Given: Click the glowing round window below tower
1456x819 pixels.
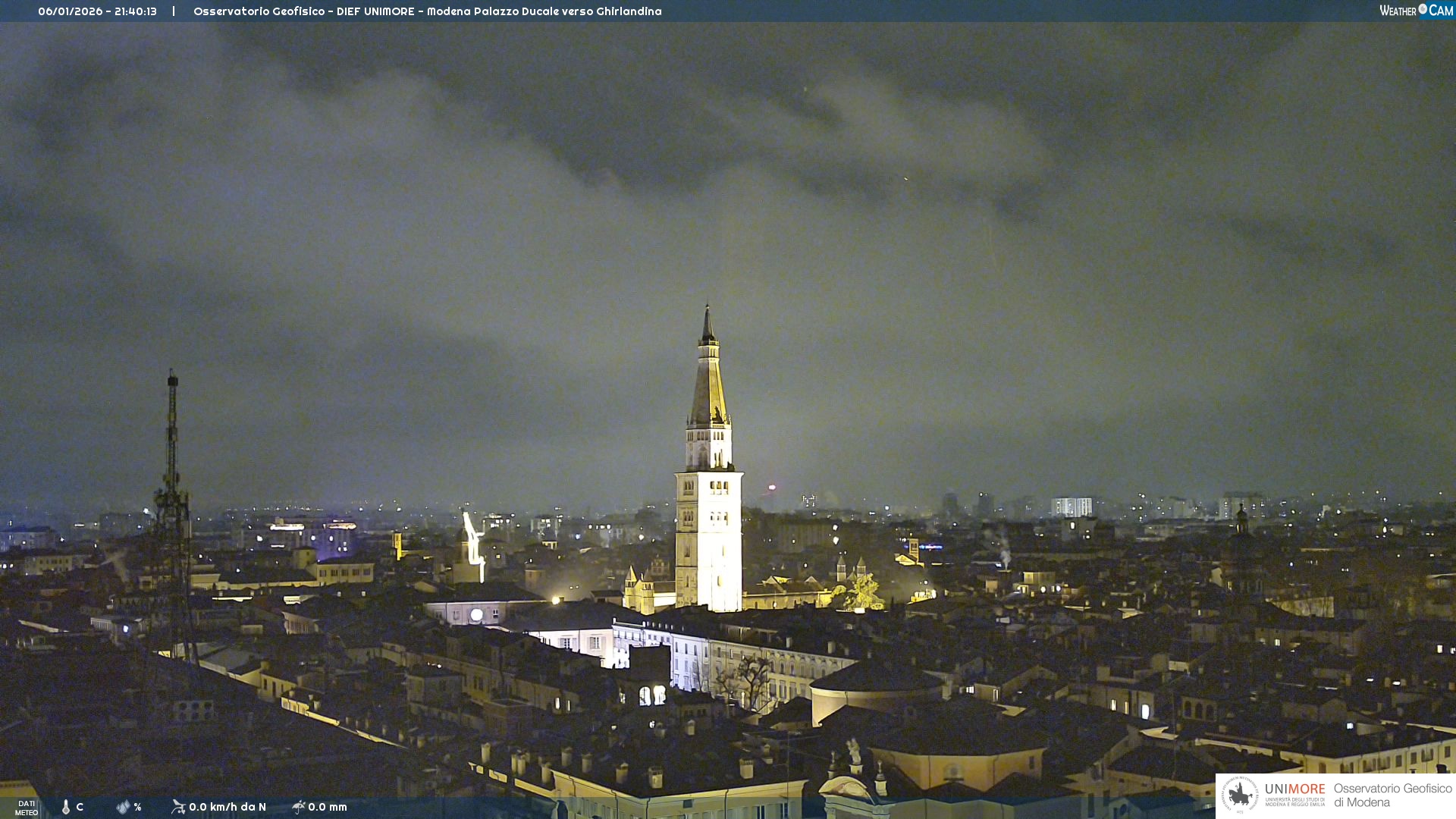Looking at the screenshot, I should (x=476, y=615).
